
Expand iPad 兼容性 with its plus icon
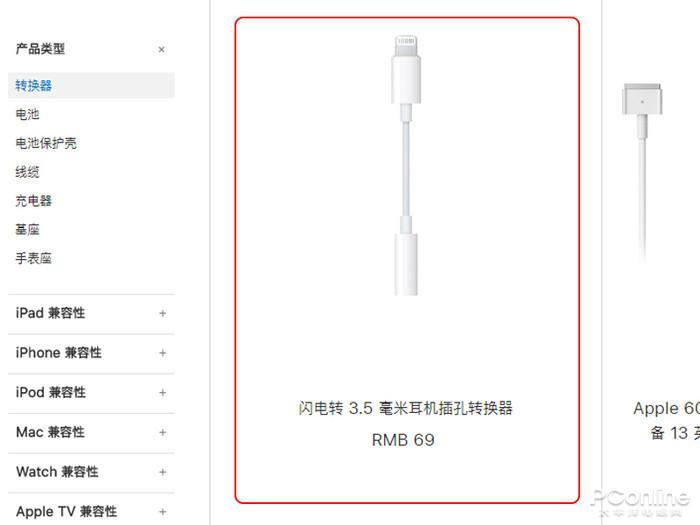click(162, 313)
